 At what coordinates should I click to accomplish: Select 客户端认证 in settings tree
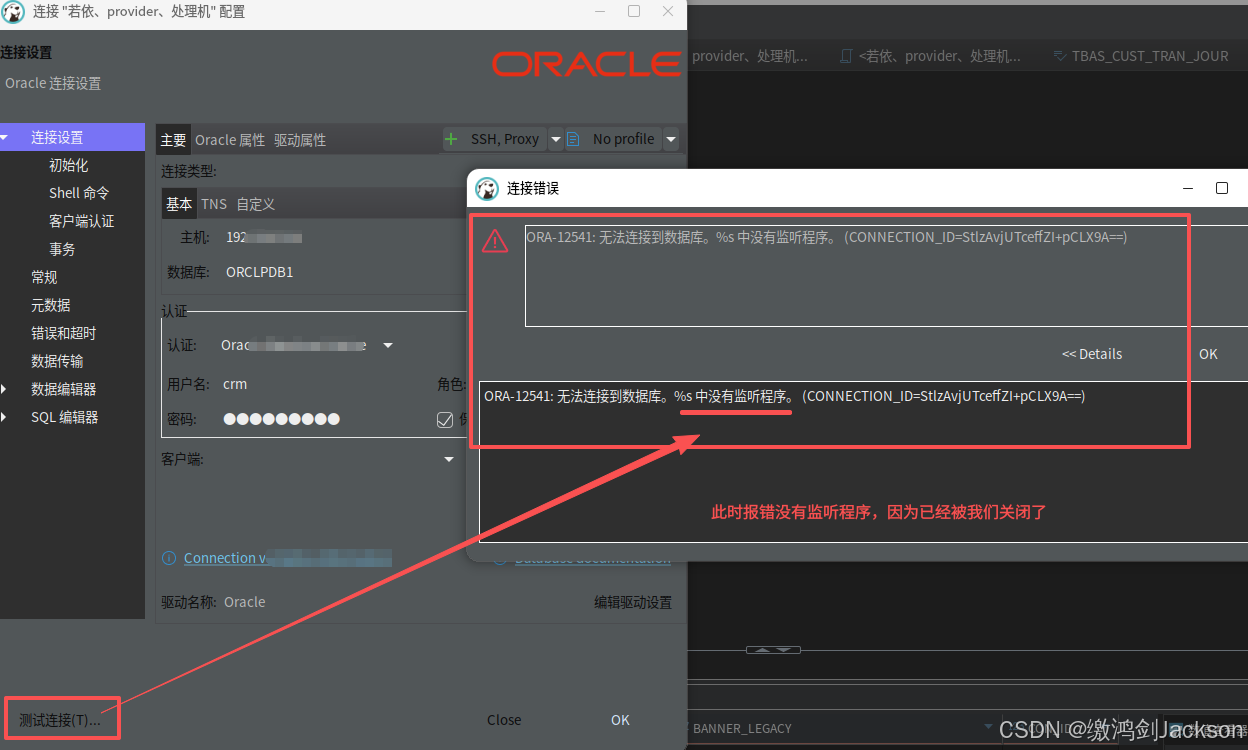(82, 221)
